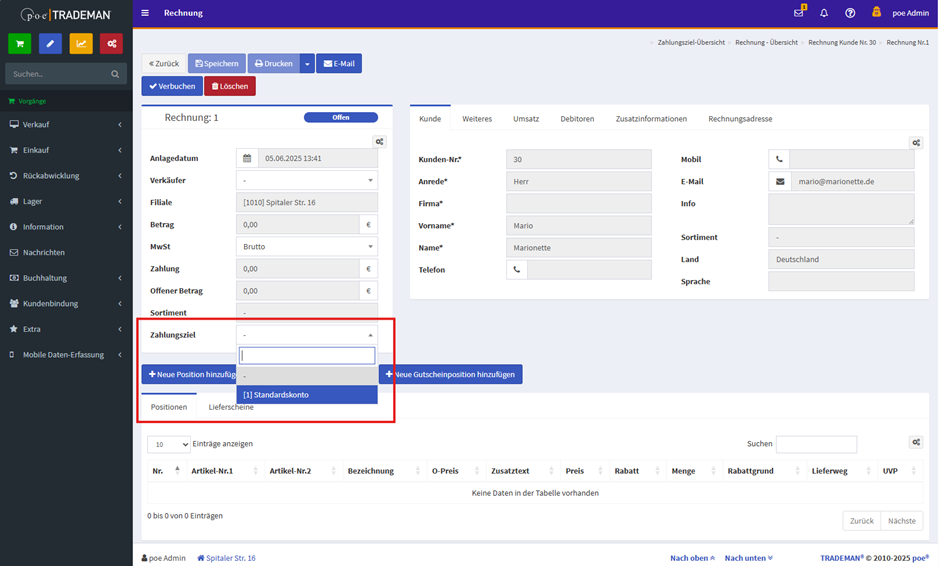
Task: Switch to the Weiteres tab
Action: tap(477, 119)
